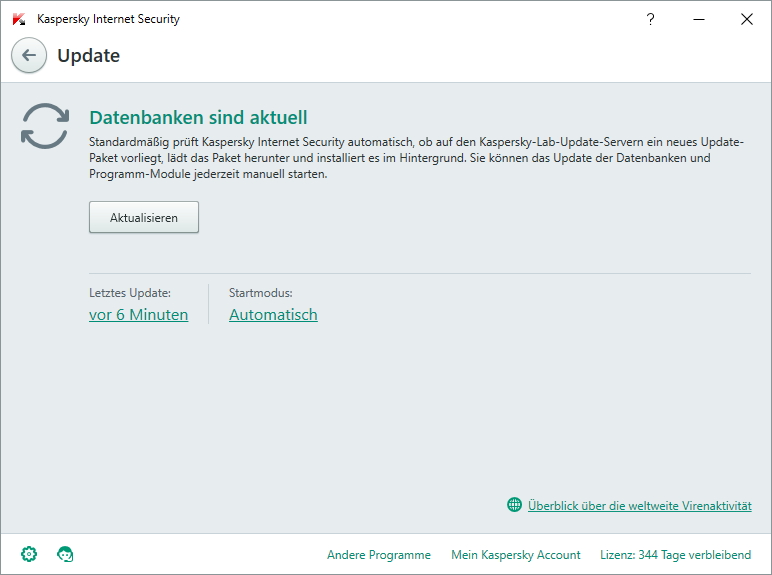
Task: Open Mein Kaspersky Account
Action: click(x=515, y=555)
